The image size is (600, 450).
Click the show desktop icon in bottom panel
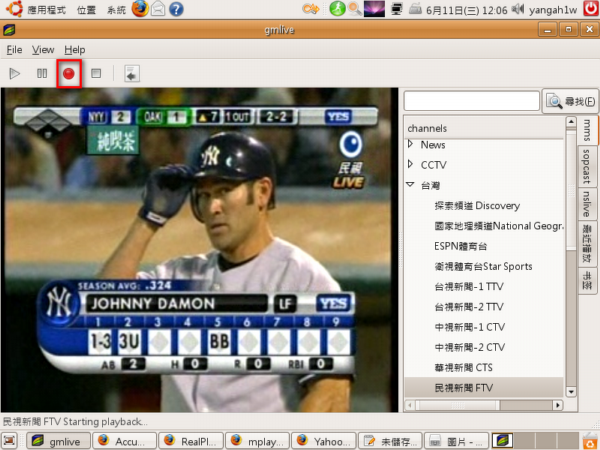pyautogui.click(x=10, y=441)
